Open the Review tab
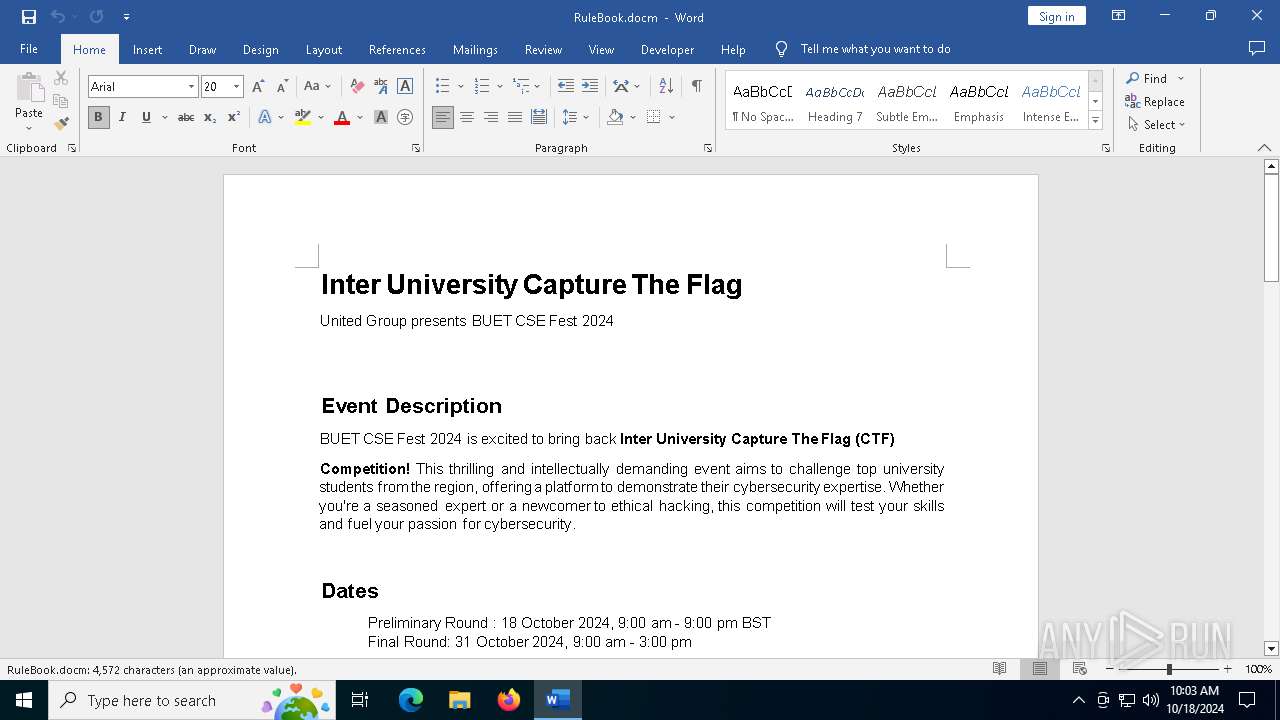 (543, 49)
